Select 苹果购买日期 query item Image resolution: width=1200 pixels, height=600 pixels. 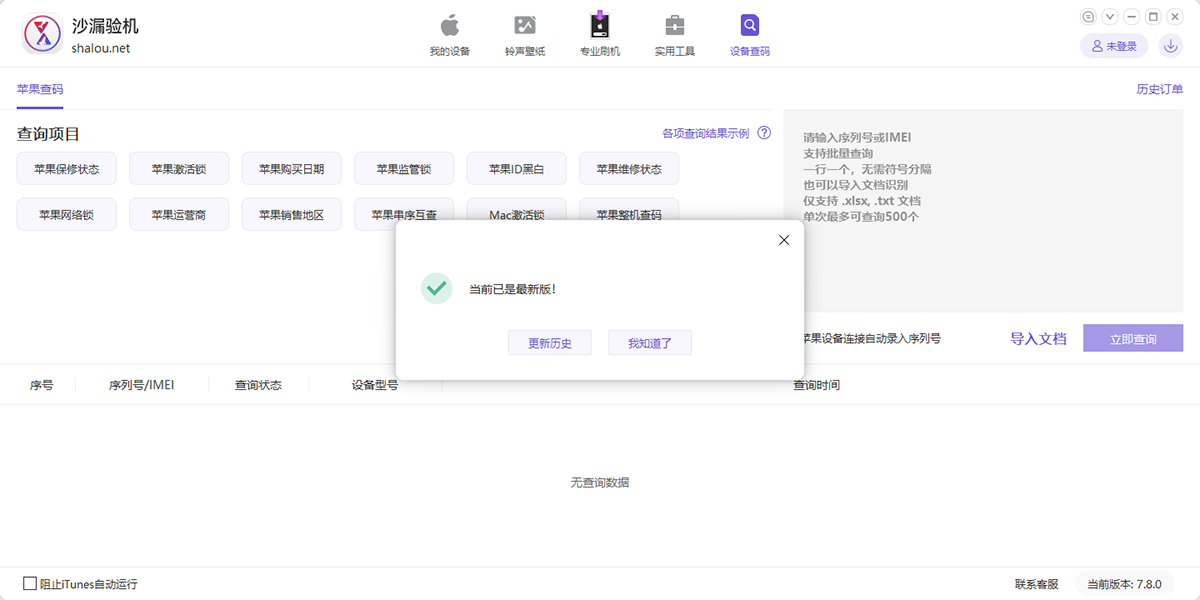[x=291, y=169]
